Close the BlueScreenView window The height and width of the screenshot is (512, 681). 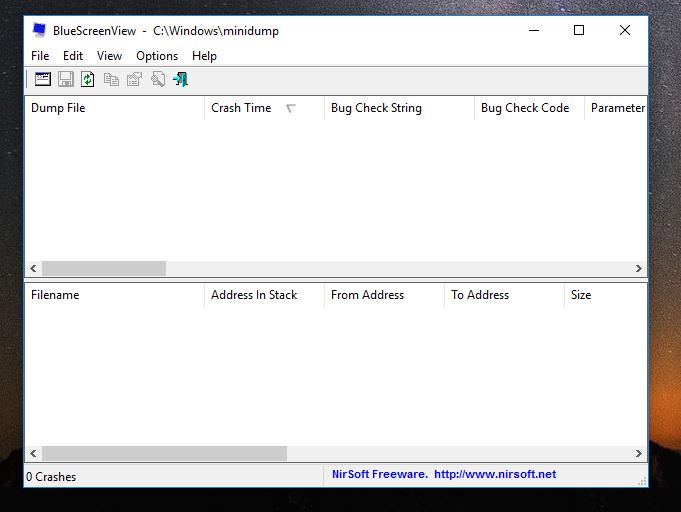(x=625, y=30)
